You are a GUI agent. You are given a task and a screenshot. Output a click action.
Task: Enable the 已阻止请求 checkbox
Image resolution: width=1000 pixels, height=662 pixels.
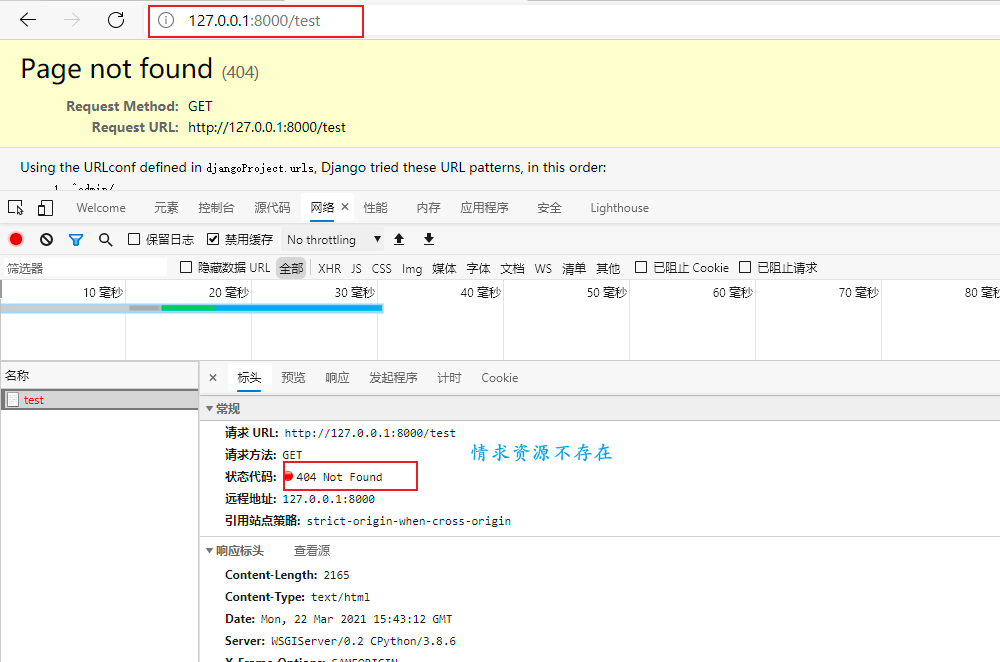tap(745, 267)
